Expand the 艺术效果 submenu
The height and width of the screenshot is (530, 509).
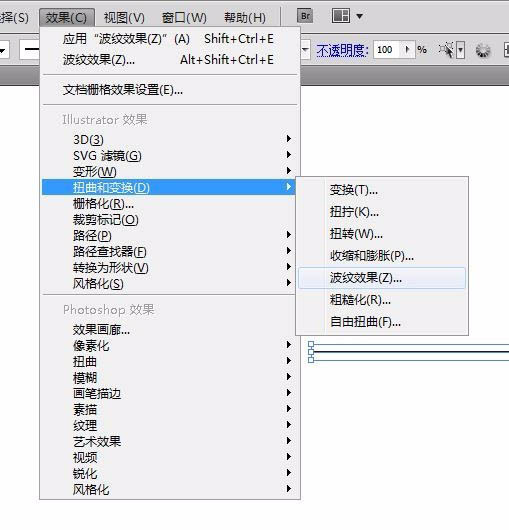pos(170,441)
